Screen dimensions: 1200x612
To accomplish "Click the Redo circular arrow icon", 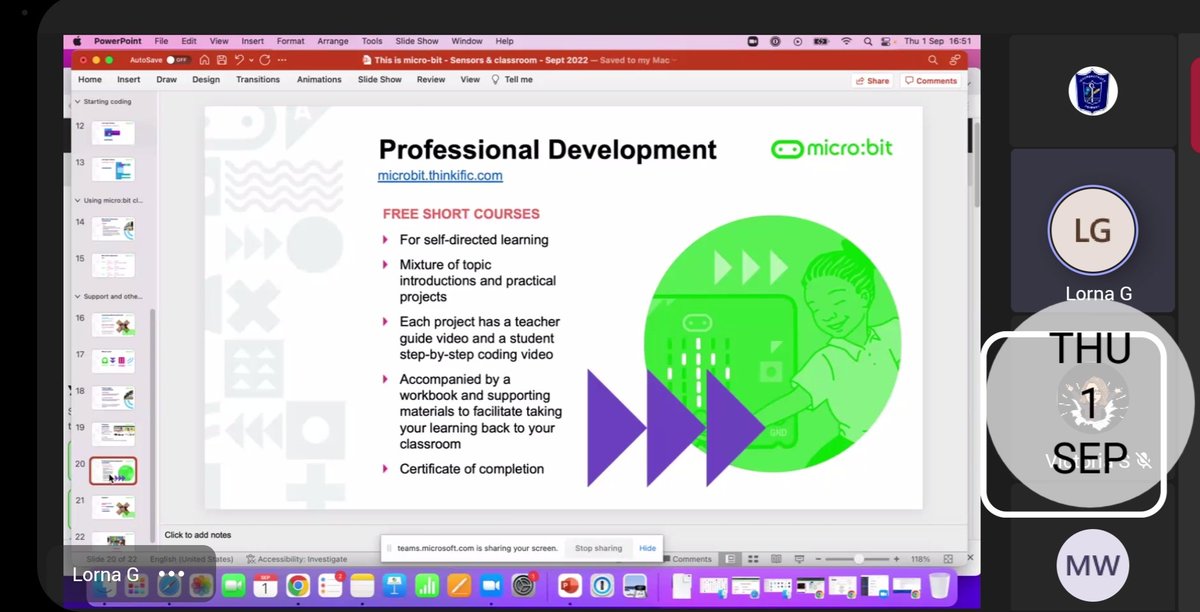I will click(264, 60).
